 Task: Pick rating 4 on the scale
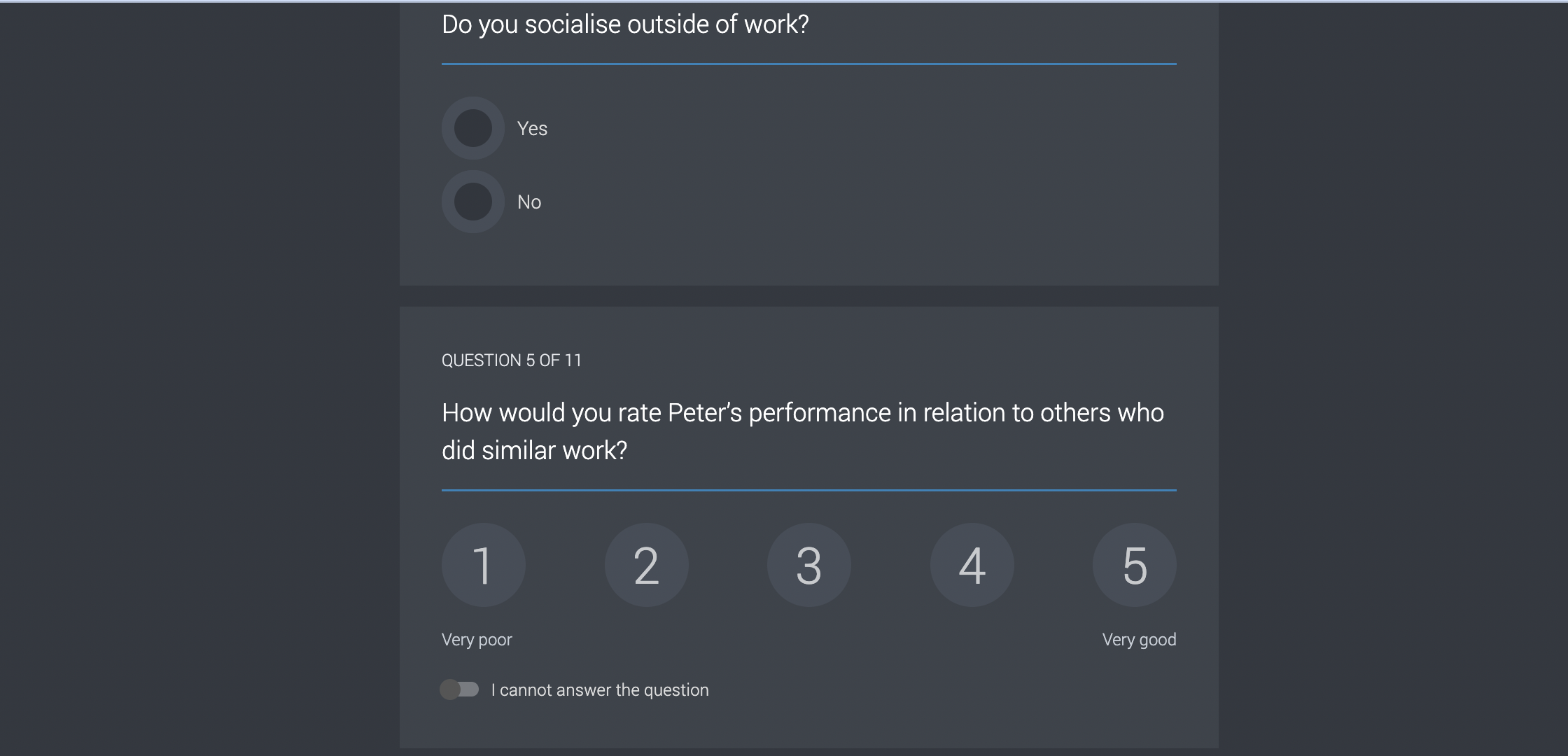coord(972,565)
